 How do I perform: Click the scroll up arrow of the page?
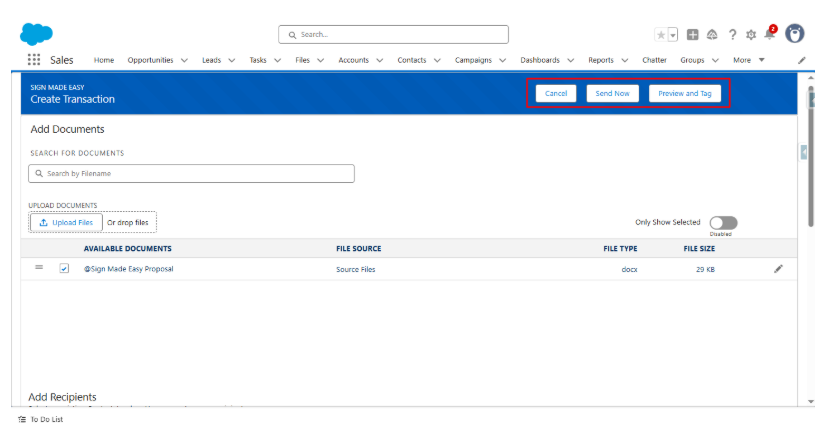coord(811,78)
